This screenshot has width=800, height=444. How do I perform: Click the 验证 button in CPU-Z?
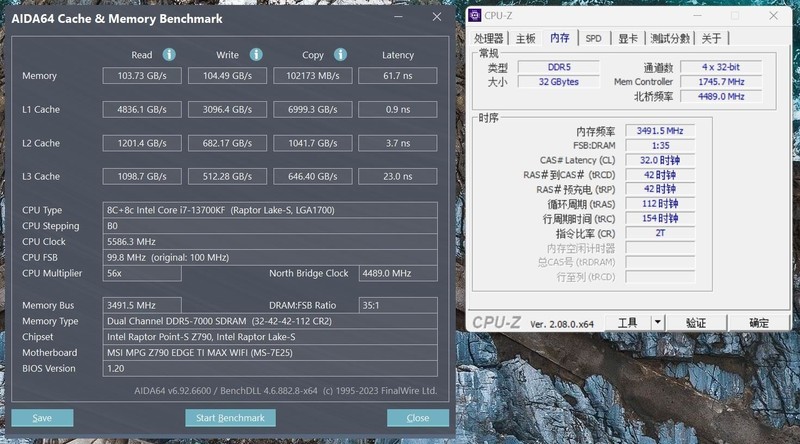696,322
